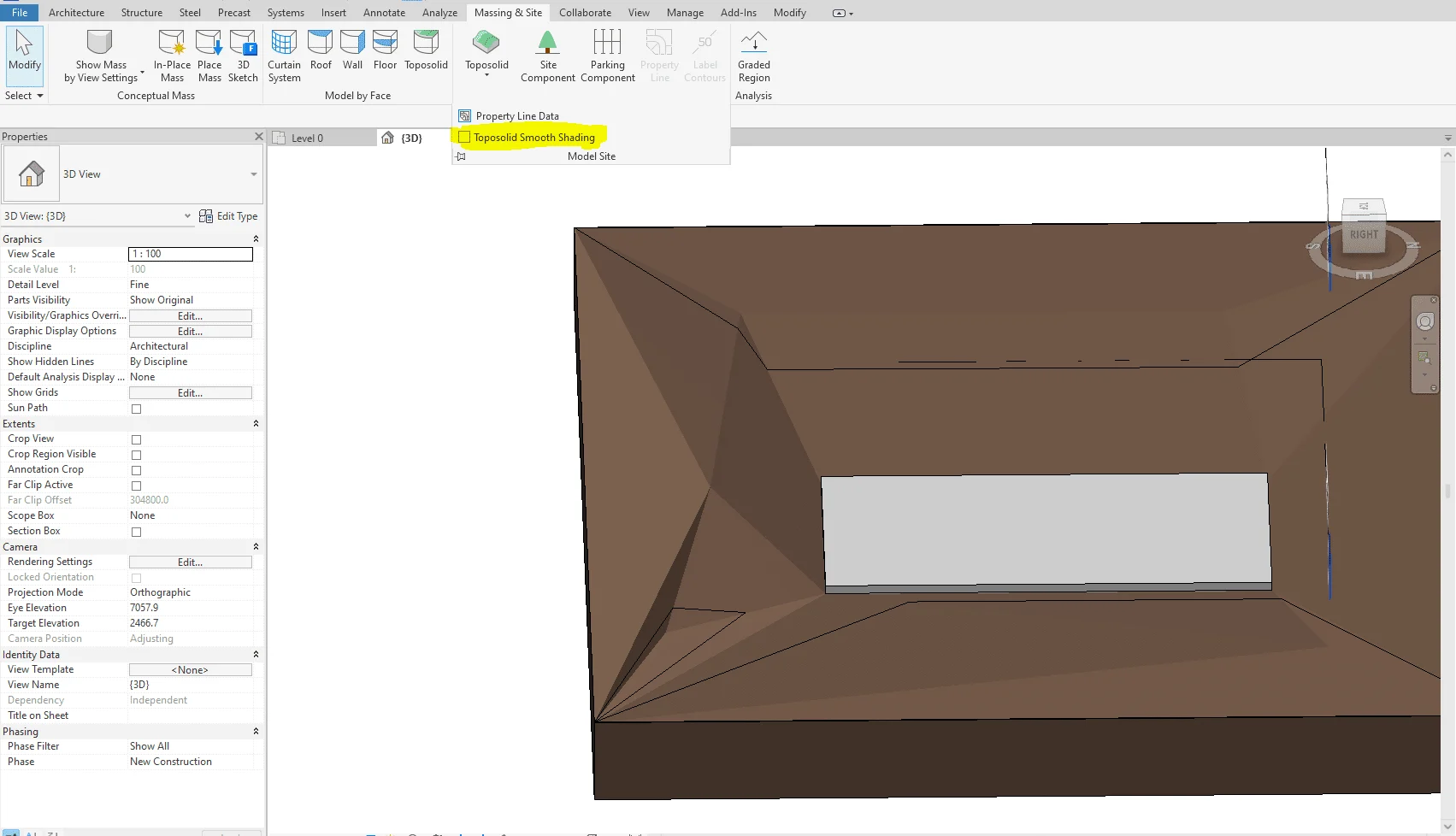This screenshot has height=836, width=1456.
Task: Enable the Sun Path checkbox
Action: (x=136, y=409)
